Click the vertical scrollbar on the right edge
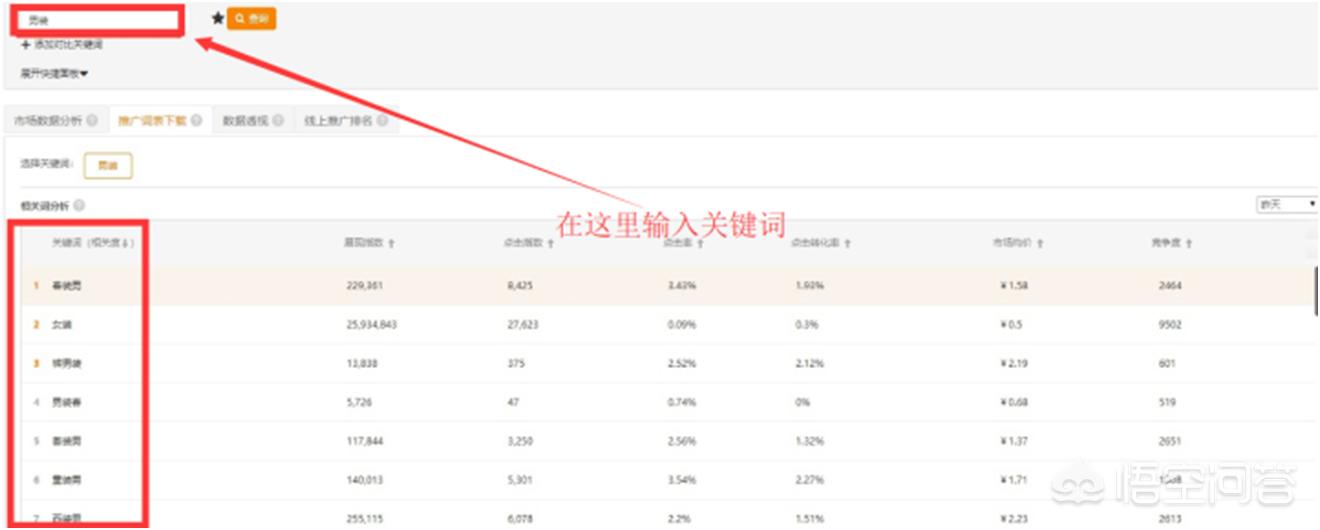The width and height of the screenshot is (1320, 530). coord(1314,290)
